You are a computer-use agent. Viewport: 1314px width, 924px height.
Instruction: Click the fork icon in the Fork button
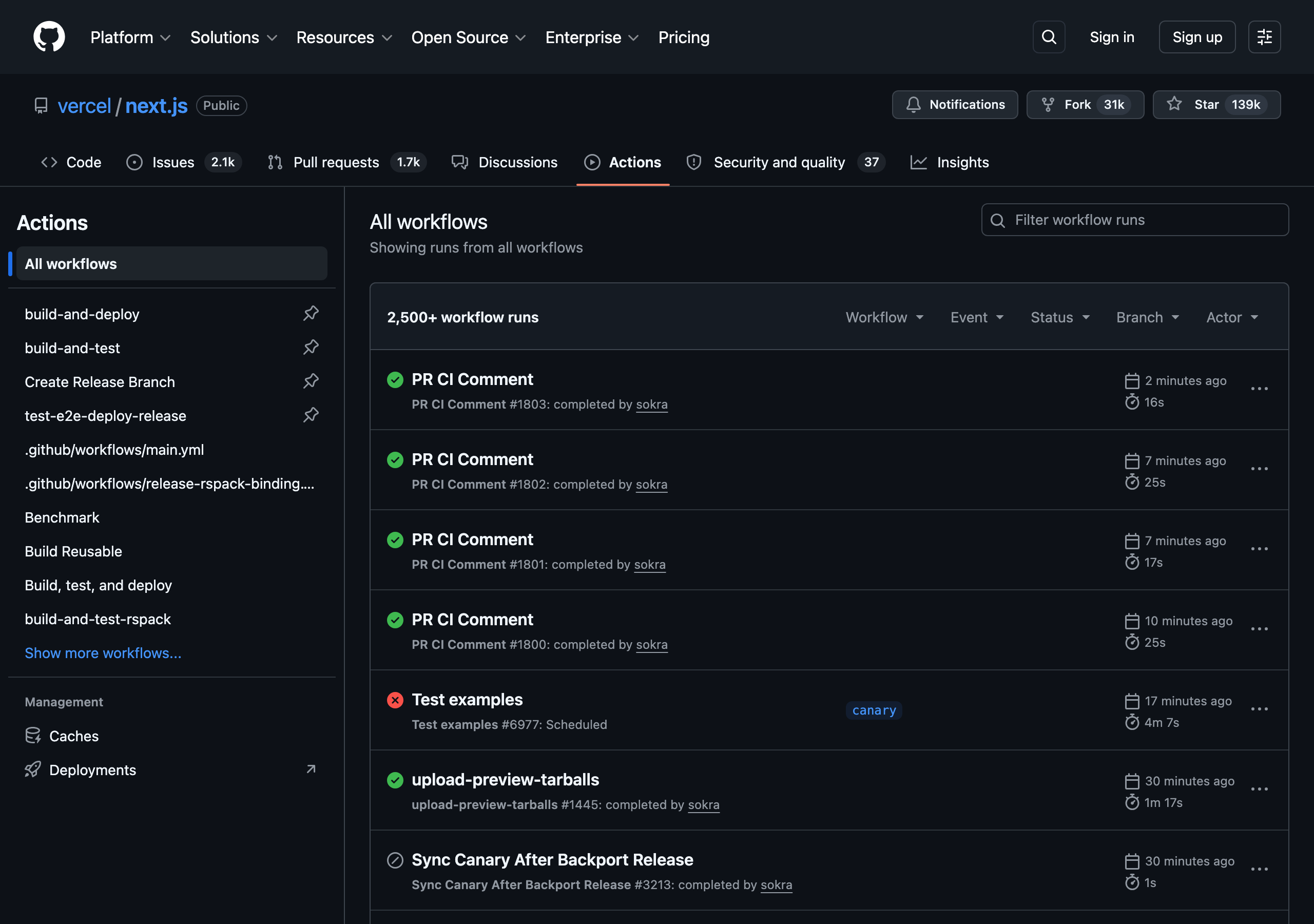pyautogui.click(x=1048, y=105)
